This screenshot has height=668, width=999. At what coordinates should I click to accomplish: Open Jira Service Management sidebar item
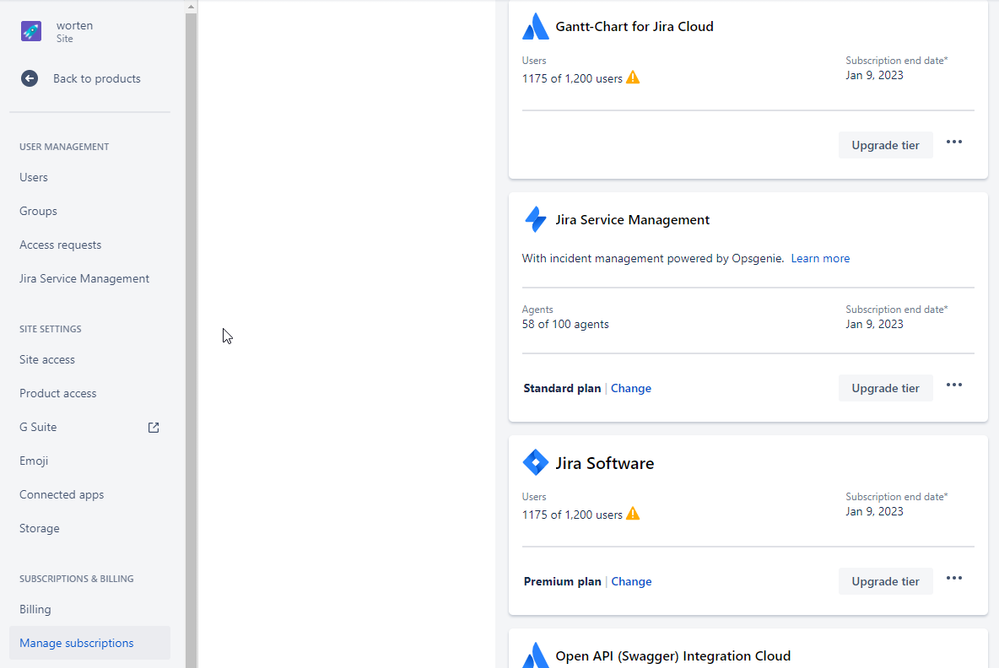(84, 279)
